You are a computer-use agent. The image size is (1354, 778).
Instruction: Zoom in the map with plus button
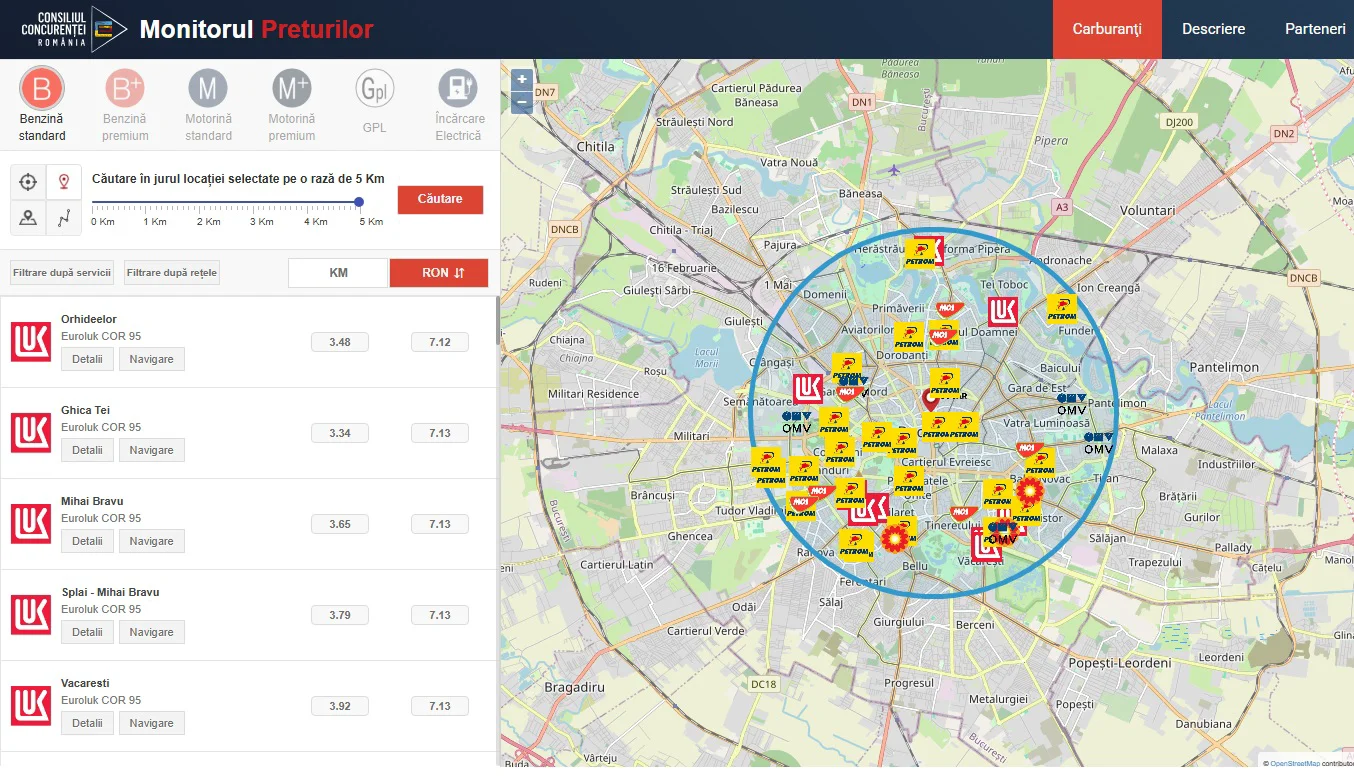(522, 80)
